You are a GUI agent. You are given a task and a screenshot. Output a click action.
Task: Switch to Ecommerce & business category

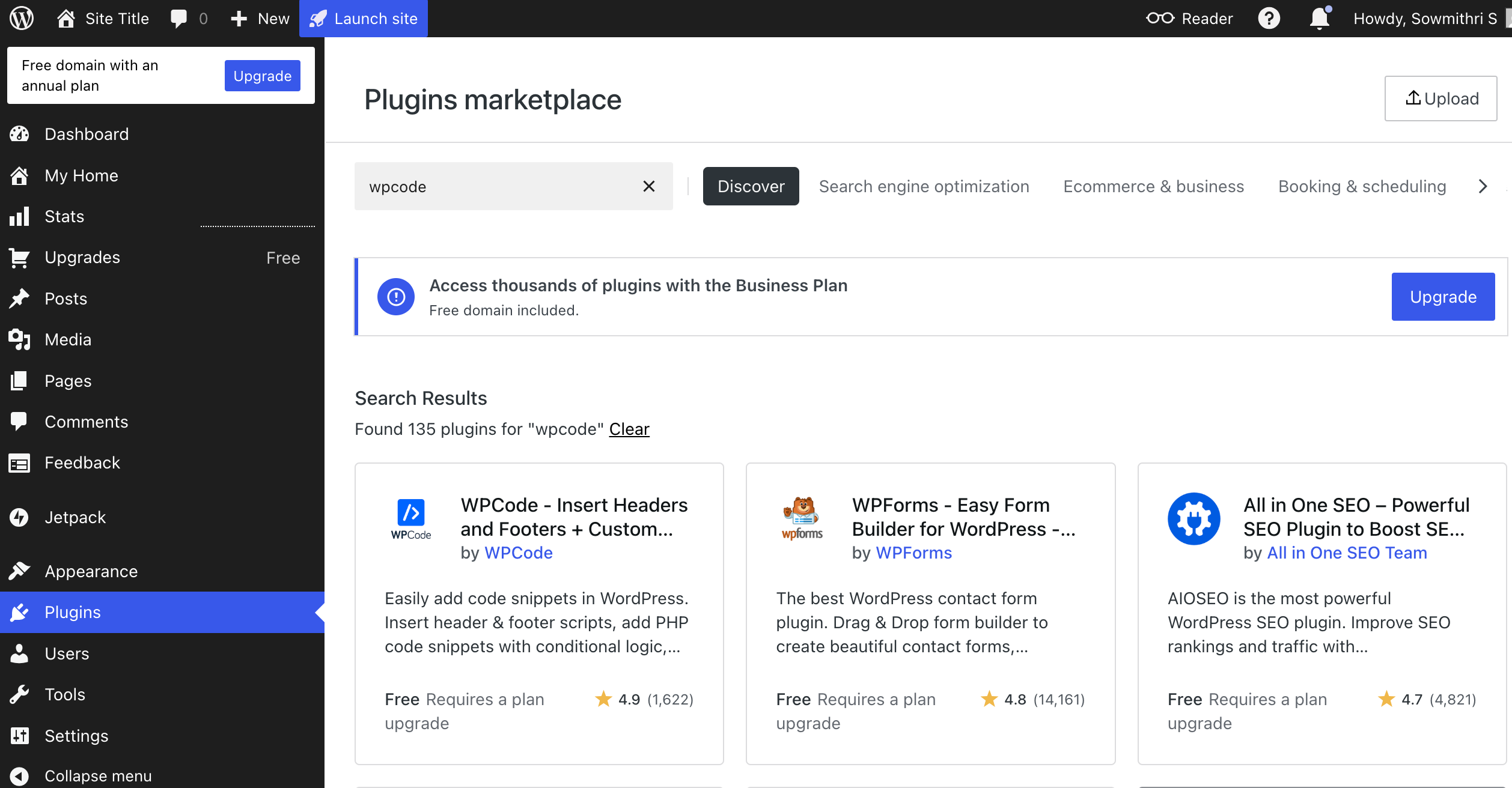[1153, 186]
